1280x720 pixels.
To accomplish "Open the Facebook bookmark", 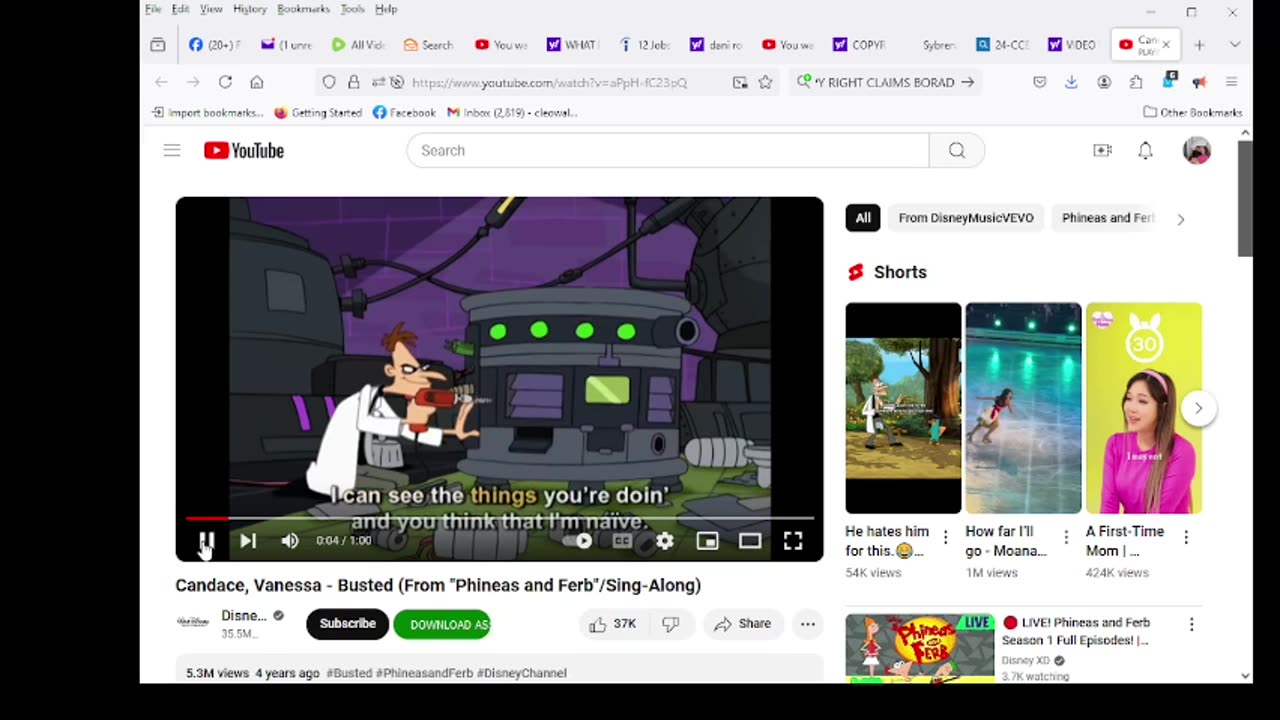I will point(404,112).
